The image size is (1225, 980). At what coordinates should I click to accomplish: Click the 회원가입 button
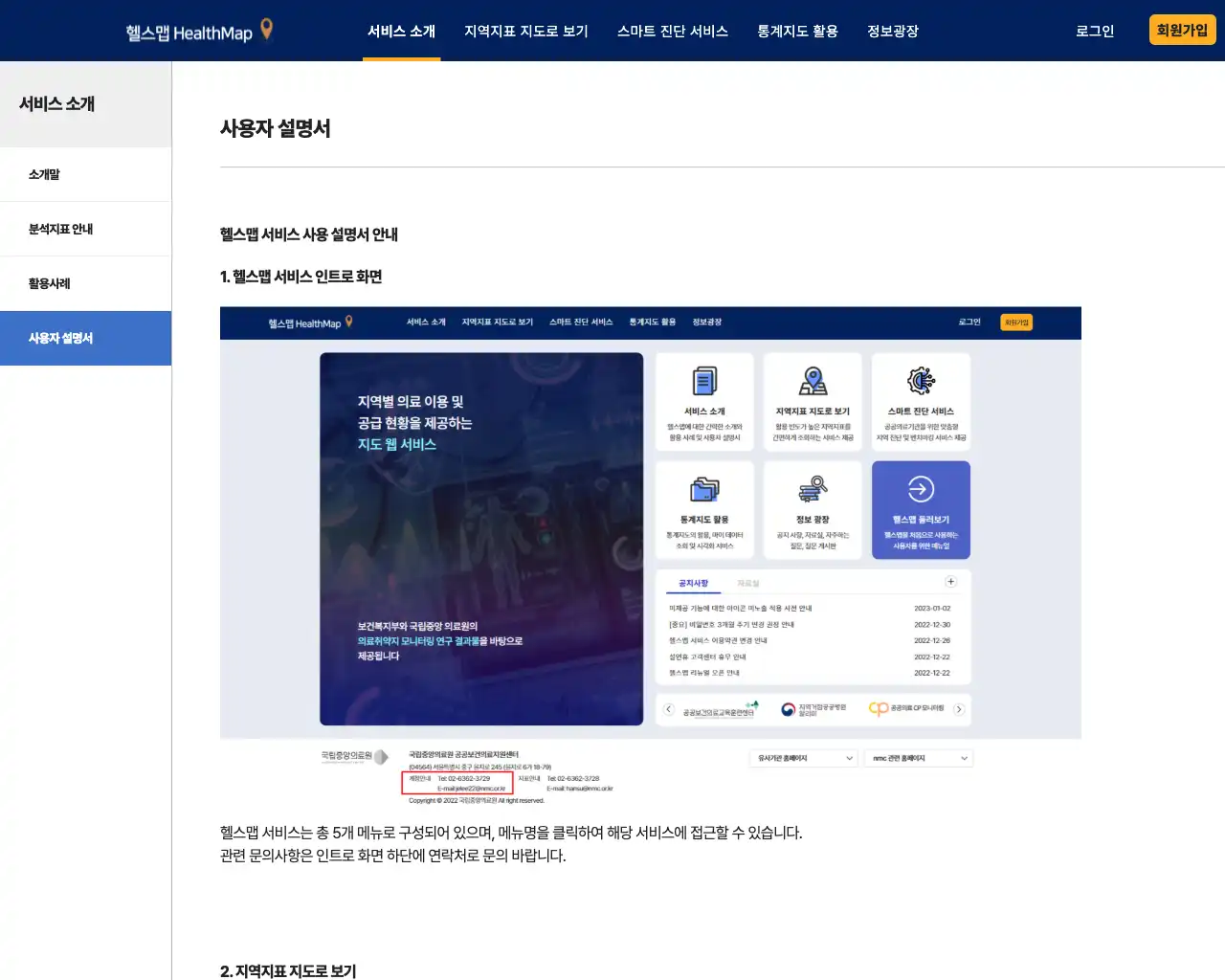1182,30
